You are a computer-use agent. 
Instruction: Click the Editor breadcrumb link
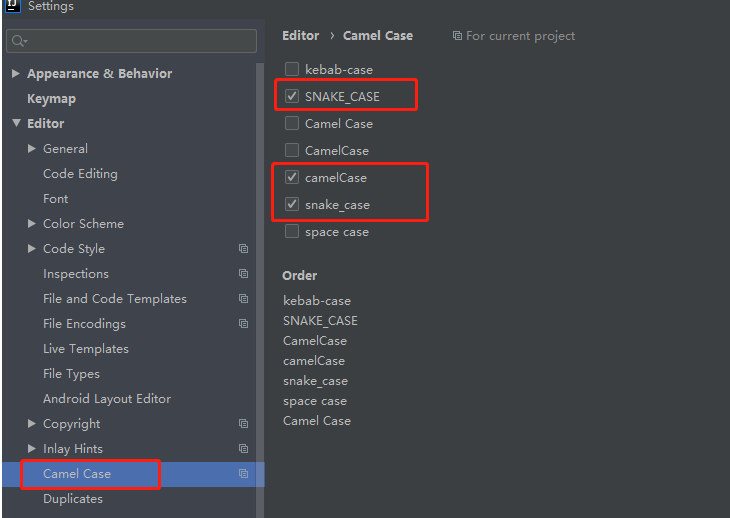301,36
